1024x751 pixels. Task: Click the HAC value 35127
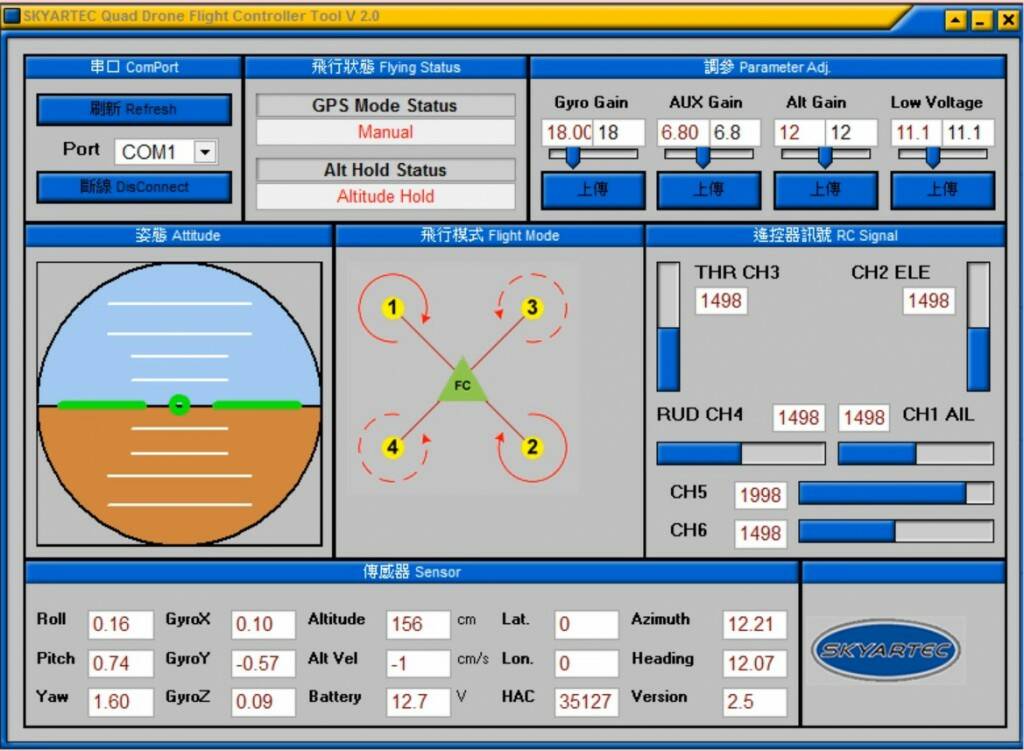pos(586,702)
